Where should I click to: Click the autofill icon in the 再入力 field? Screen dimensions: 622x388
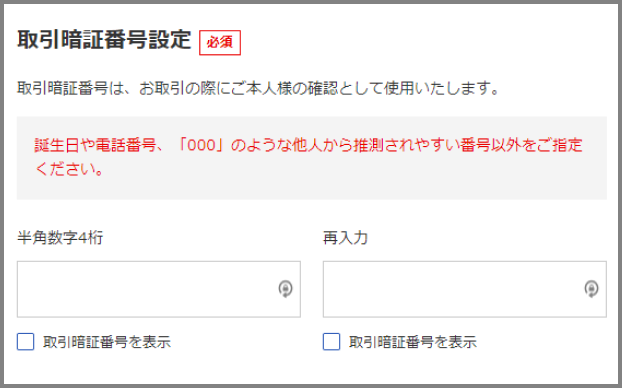(x=591, y=289)
